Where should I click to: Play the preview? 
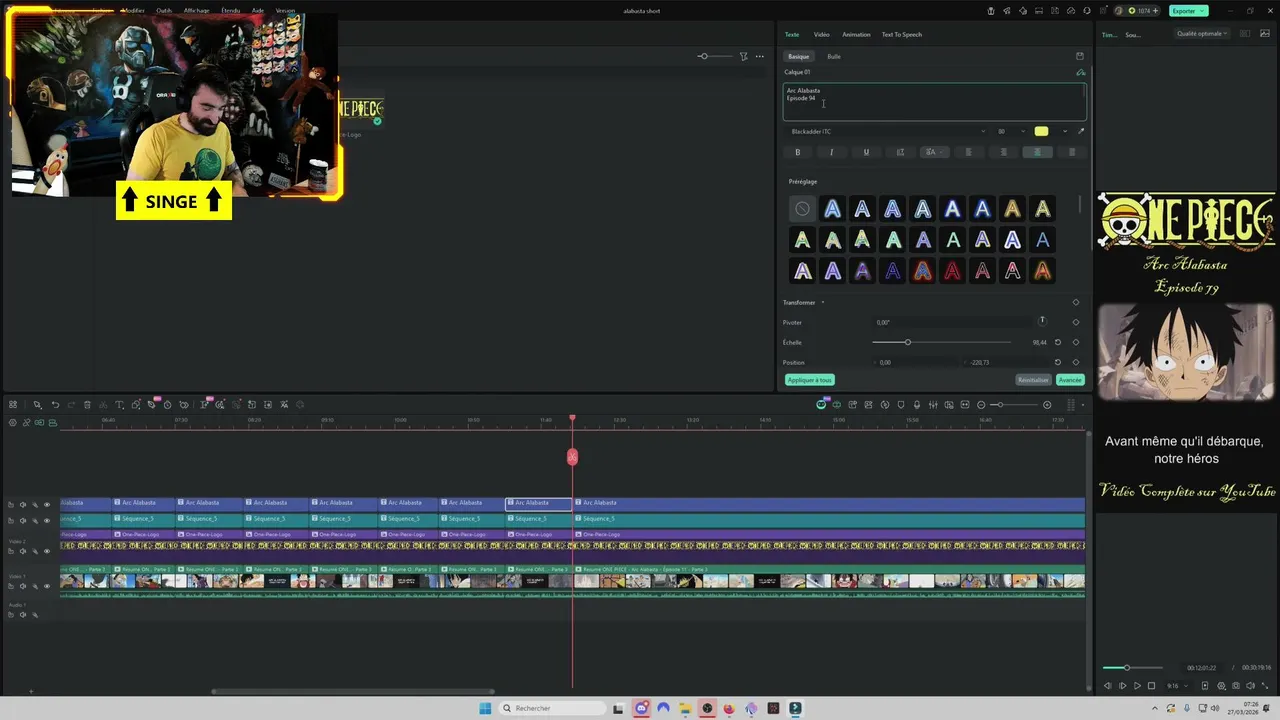click(x=1137, y=686)
